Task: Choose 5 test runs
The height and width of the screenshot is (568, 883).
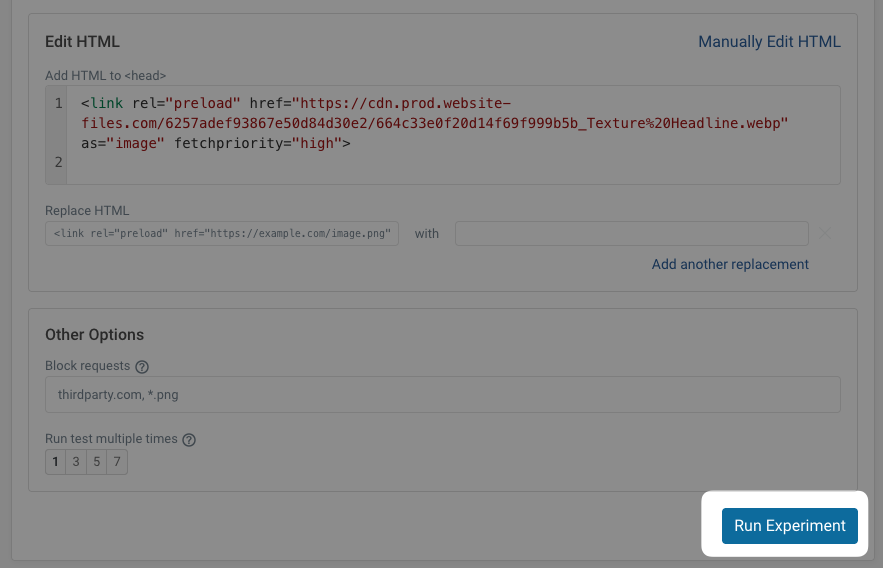Action: [97, 462]
